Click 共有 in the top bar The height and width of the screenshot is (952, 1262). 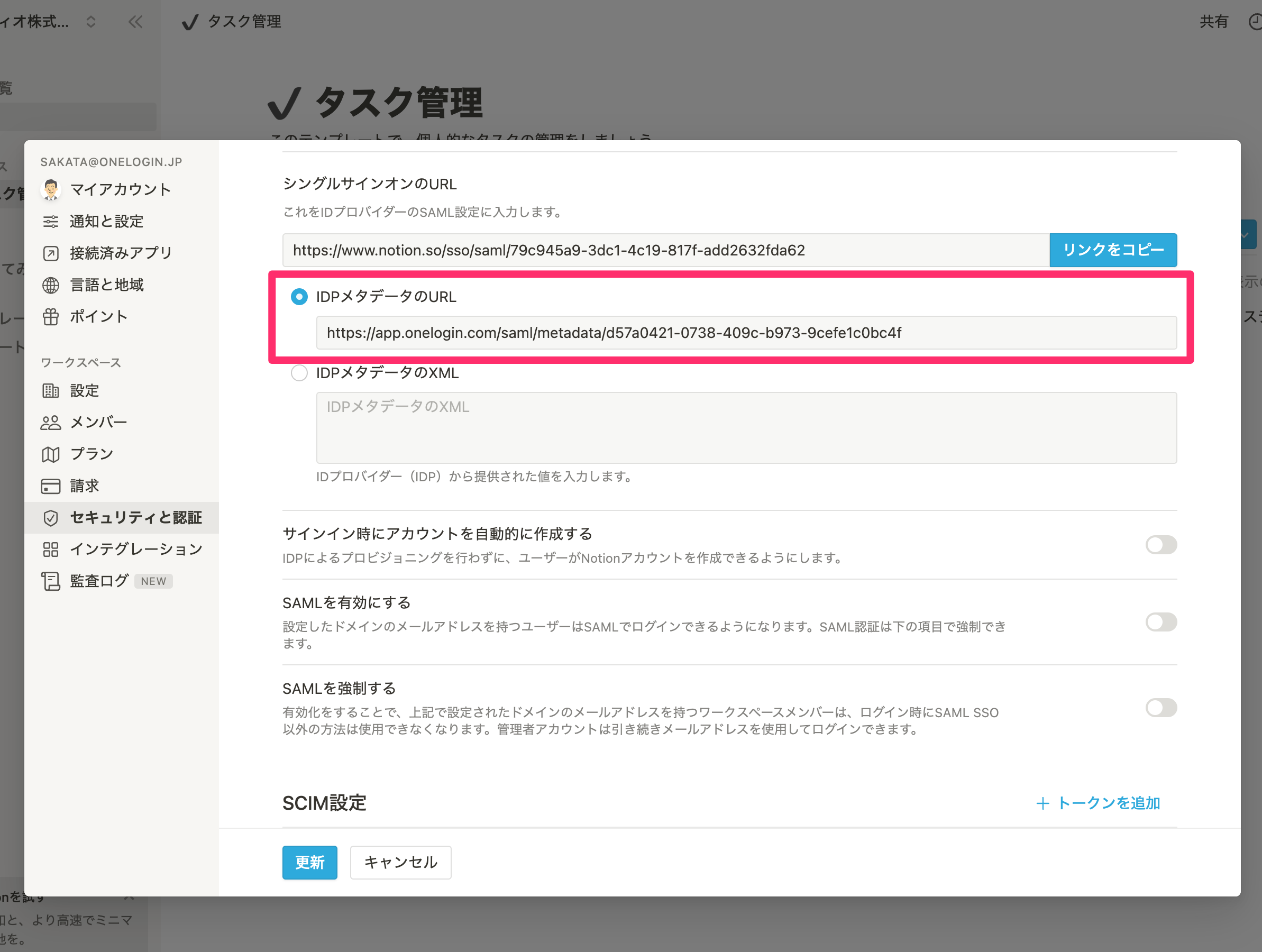pos(1213,22)
